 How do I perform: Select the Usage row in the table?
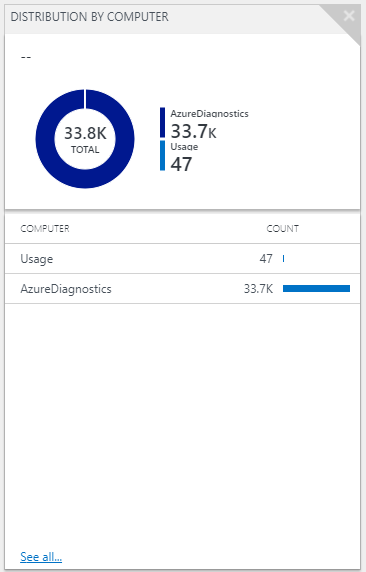pyautogui.click(x=182, y=259)
